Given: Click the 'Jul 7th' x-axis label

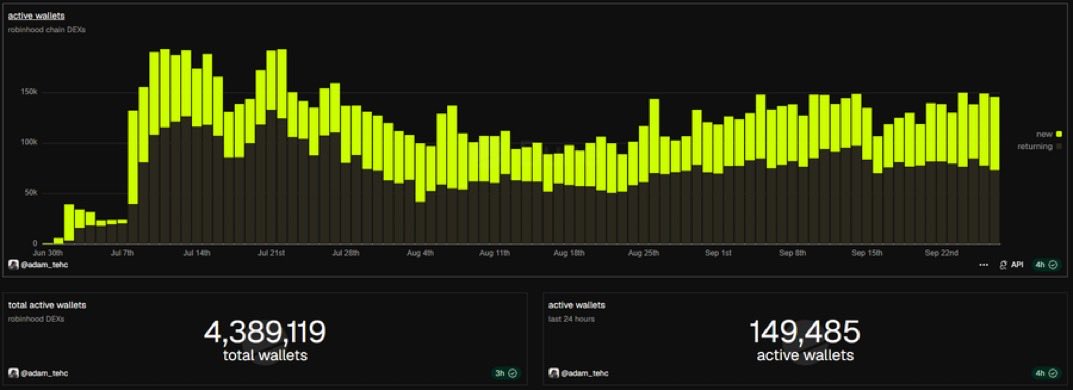Looking at the screenshot, I should (x=122, y=252).
